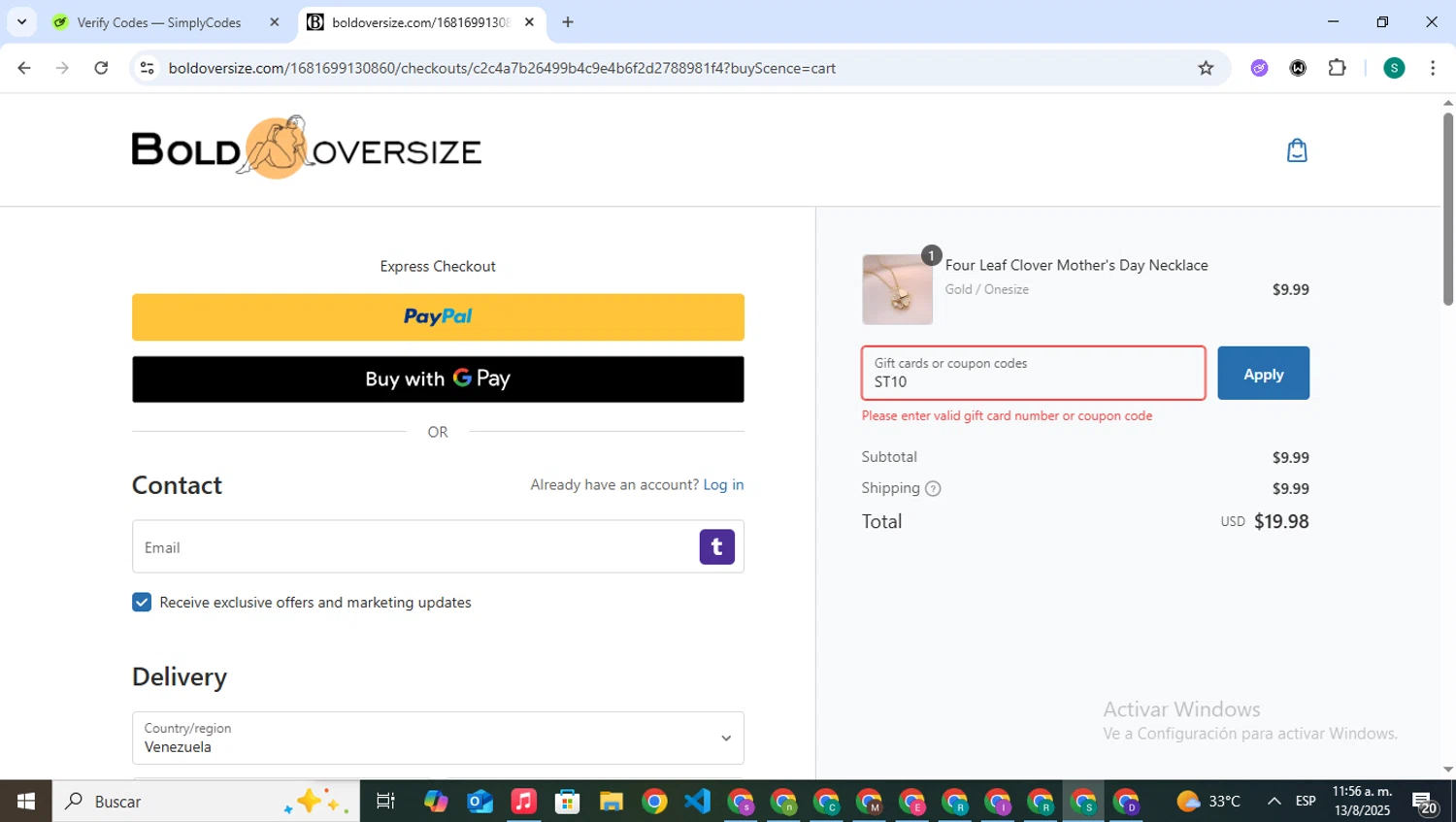View site information icon in address bar
This screenshot has height=822, width=1456.
pos(148,68)
